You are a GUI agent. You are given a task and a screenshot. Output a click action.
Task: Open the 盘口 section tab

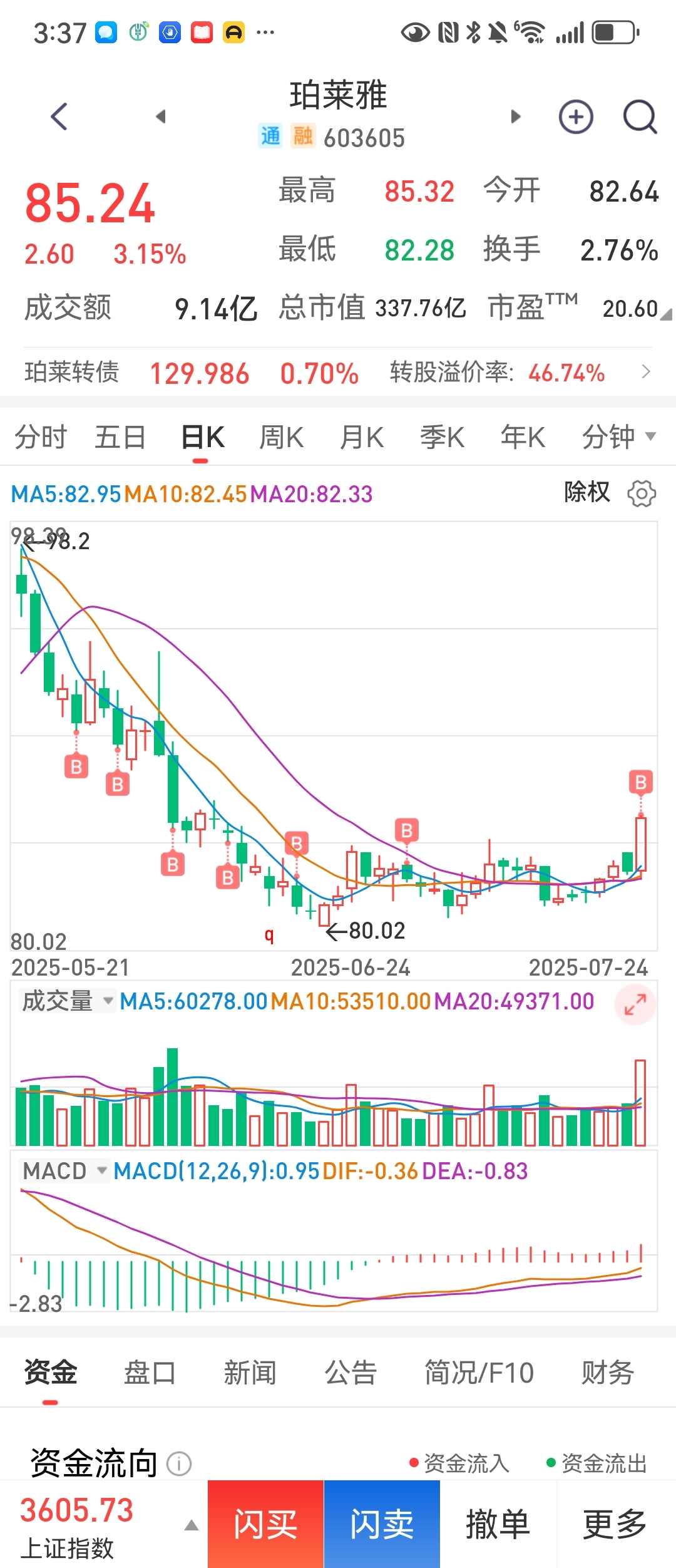click(150, 1373)
